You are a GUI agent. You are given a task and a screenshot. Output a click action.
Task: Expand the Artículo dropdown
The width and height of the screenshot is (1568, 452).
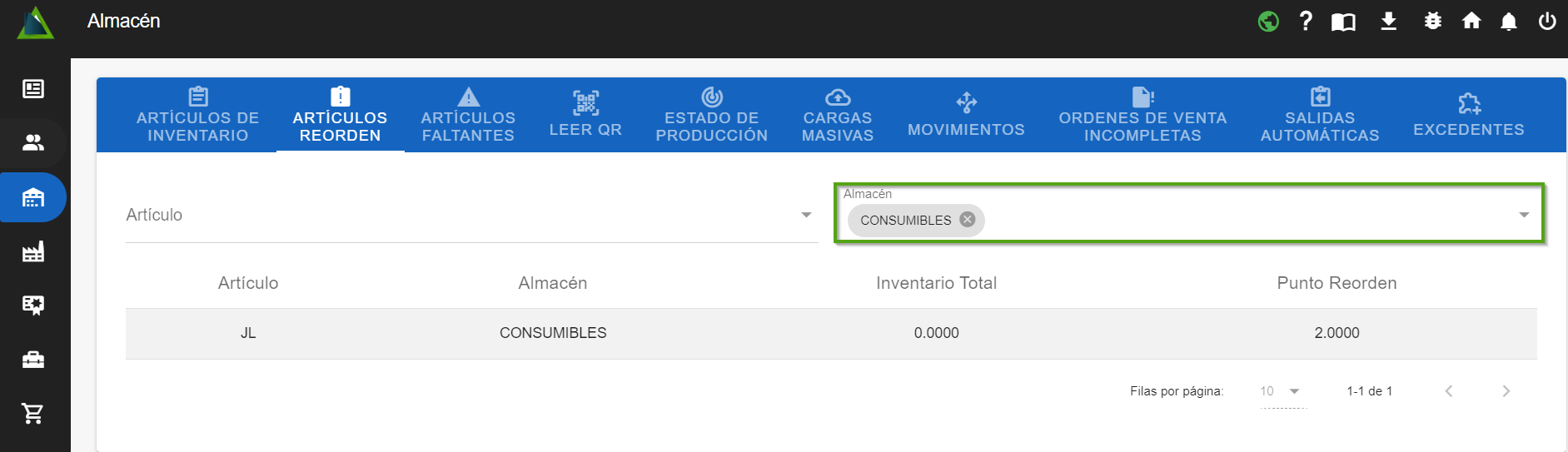805,215
